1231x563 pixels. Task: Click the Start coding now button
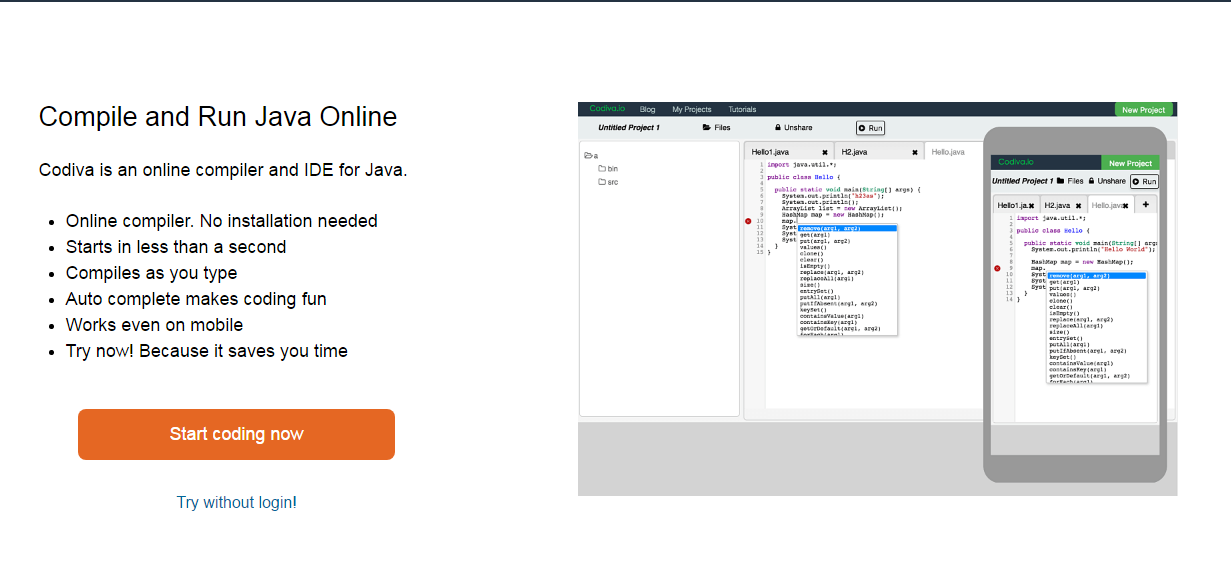click(x=236, y=434)
